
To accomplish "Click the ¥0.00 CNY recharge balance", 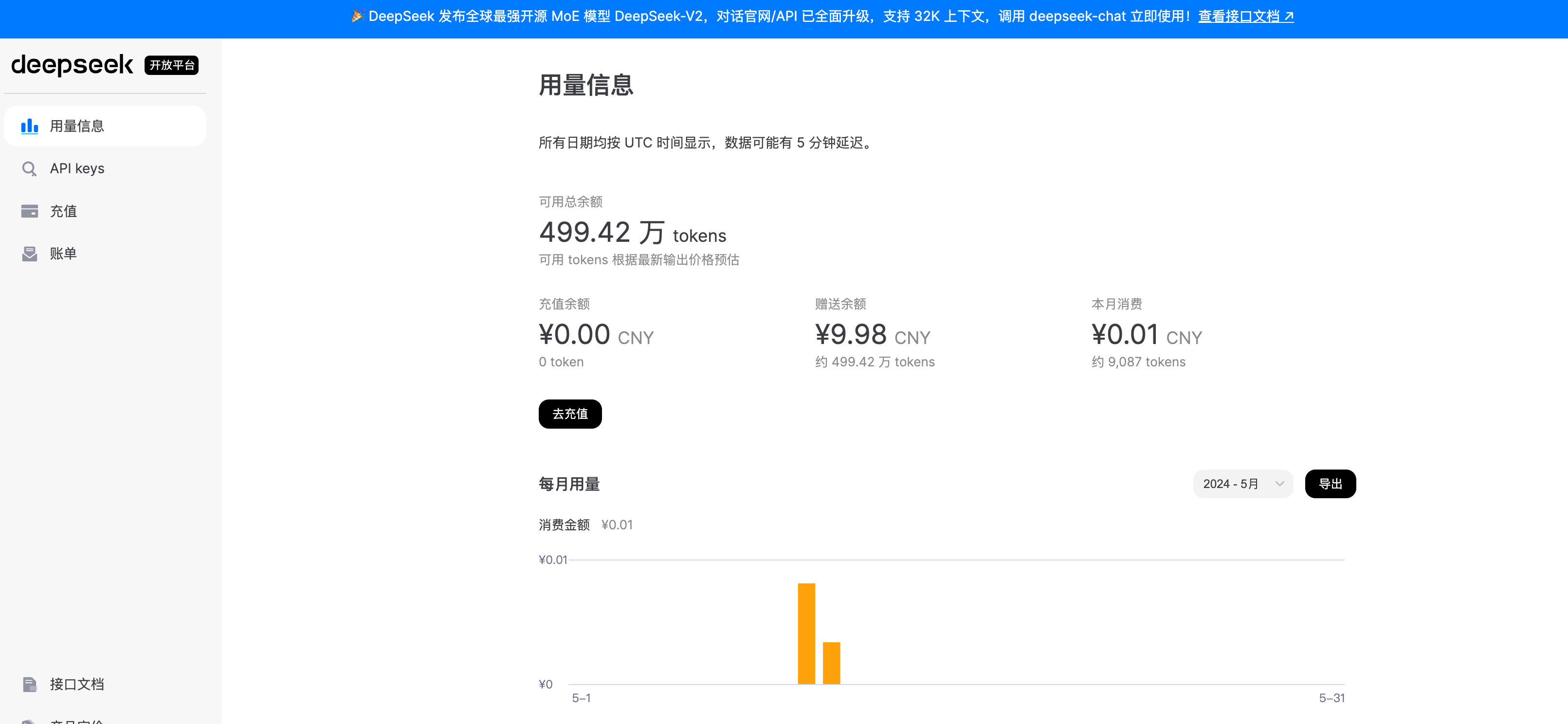I will pos(596,335).
